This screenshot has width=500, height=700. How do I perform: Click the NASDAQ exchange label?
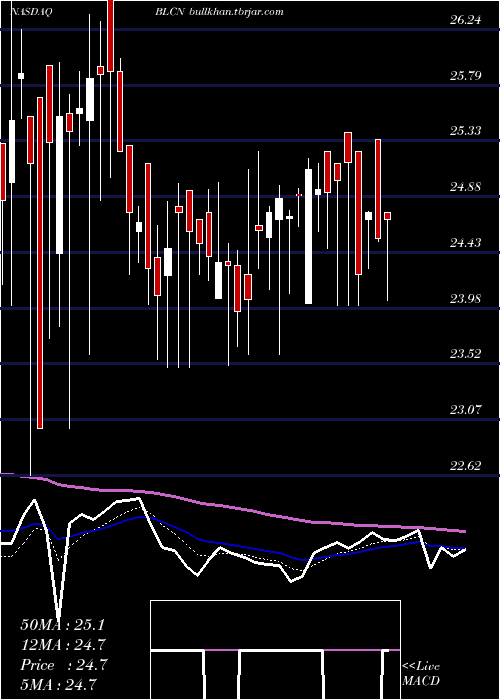coord(32,12)
